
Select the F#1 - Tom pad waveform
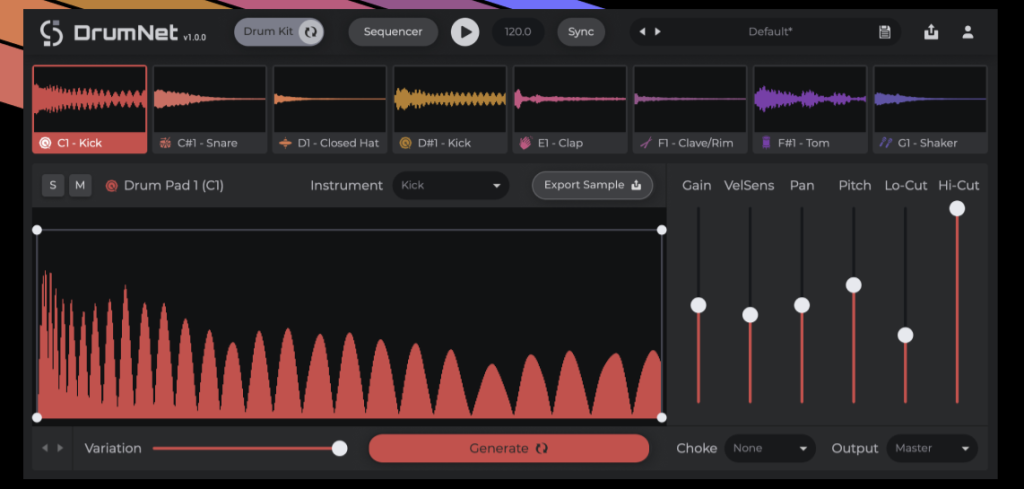click(810, 99)
